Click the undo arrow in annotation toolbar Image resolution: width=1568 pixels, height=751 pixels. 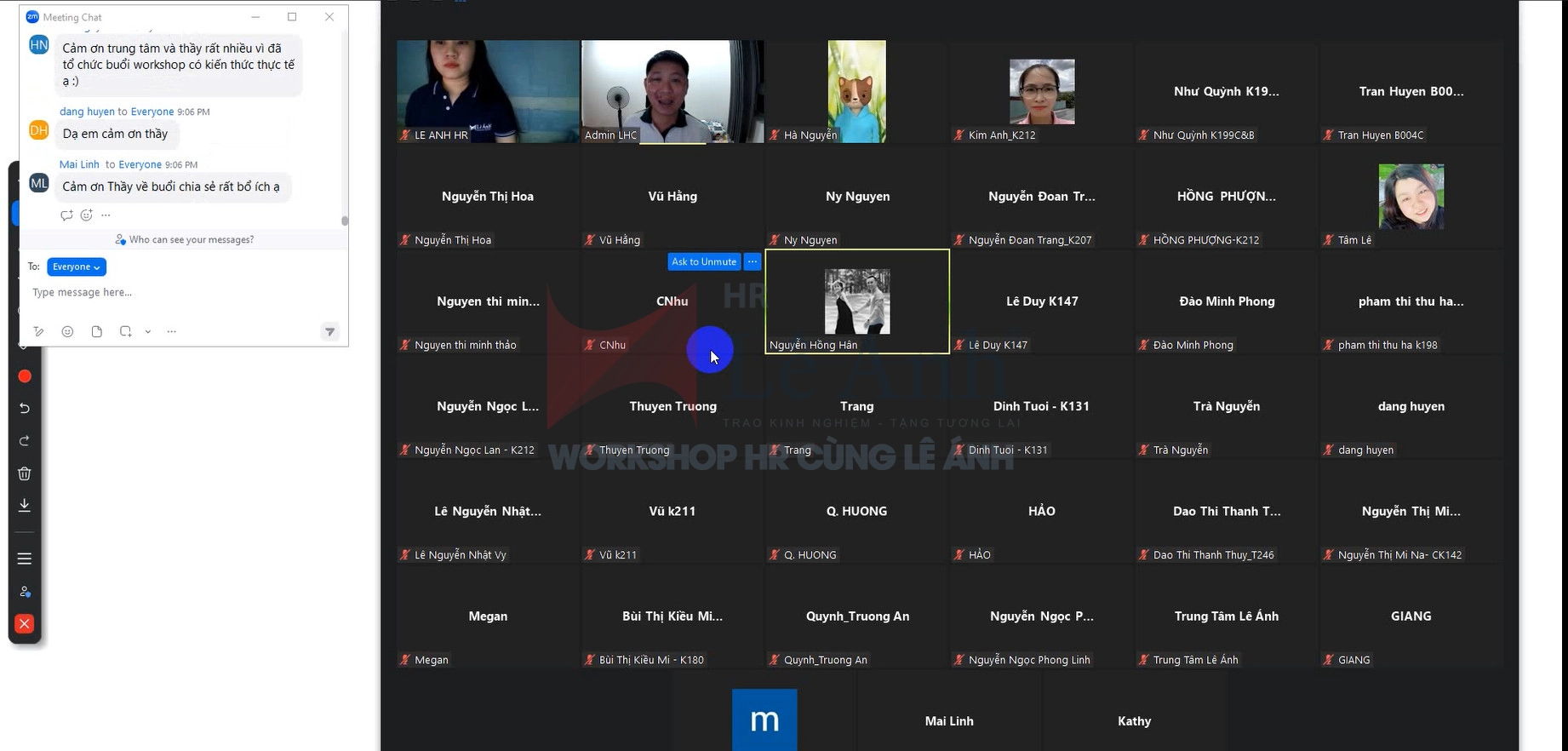[x=25, y=409]
